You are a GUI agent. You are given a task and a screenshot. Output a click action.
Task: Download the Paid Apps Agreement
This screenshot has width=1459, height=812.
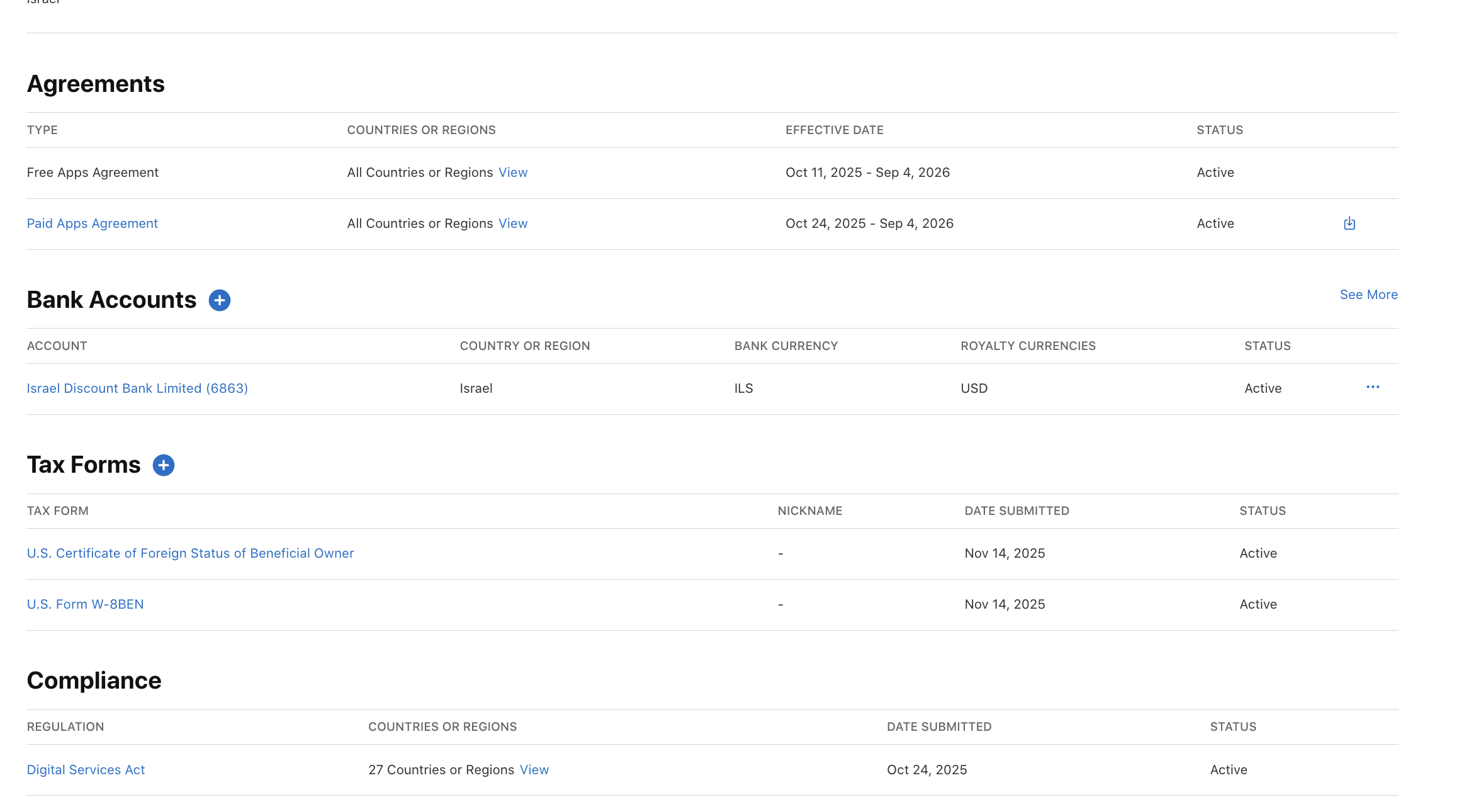1349,223
